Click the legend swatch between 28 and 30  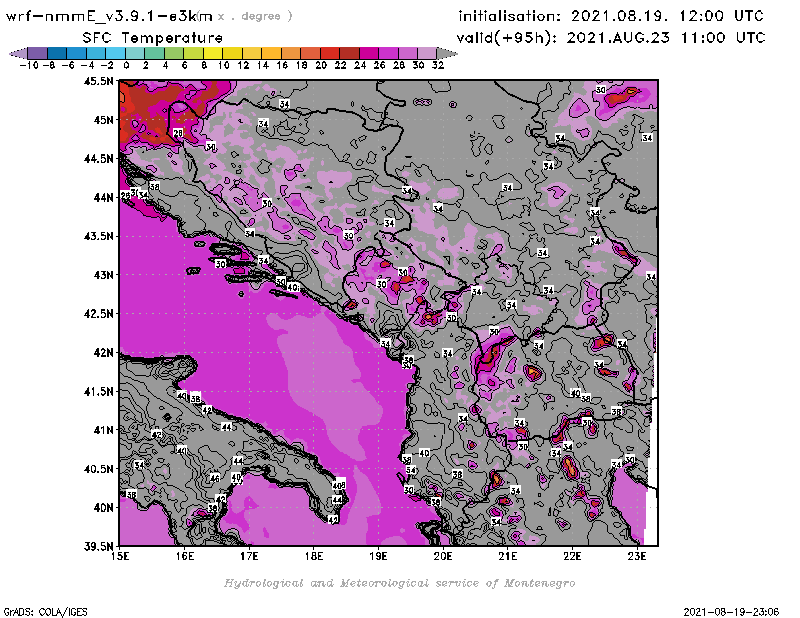pos(408,53)
